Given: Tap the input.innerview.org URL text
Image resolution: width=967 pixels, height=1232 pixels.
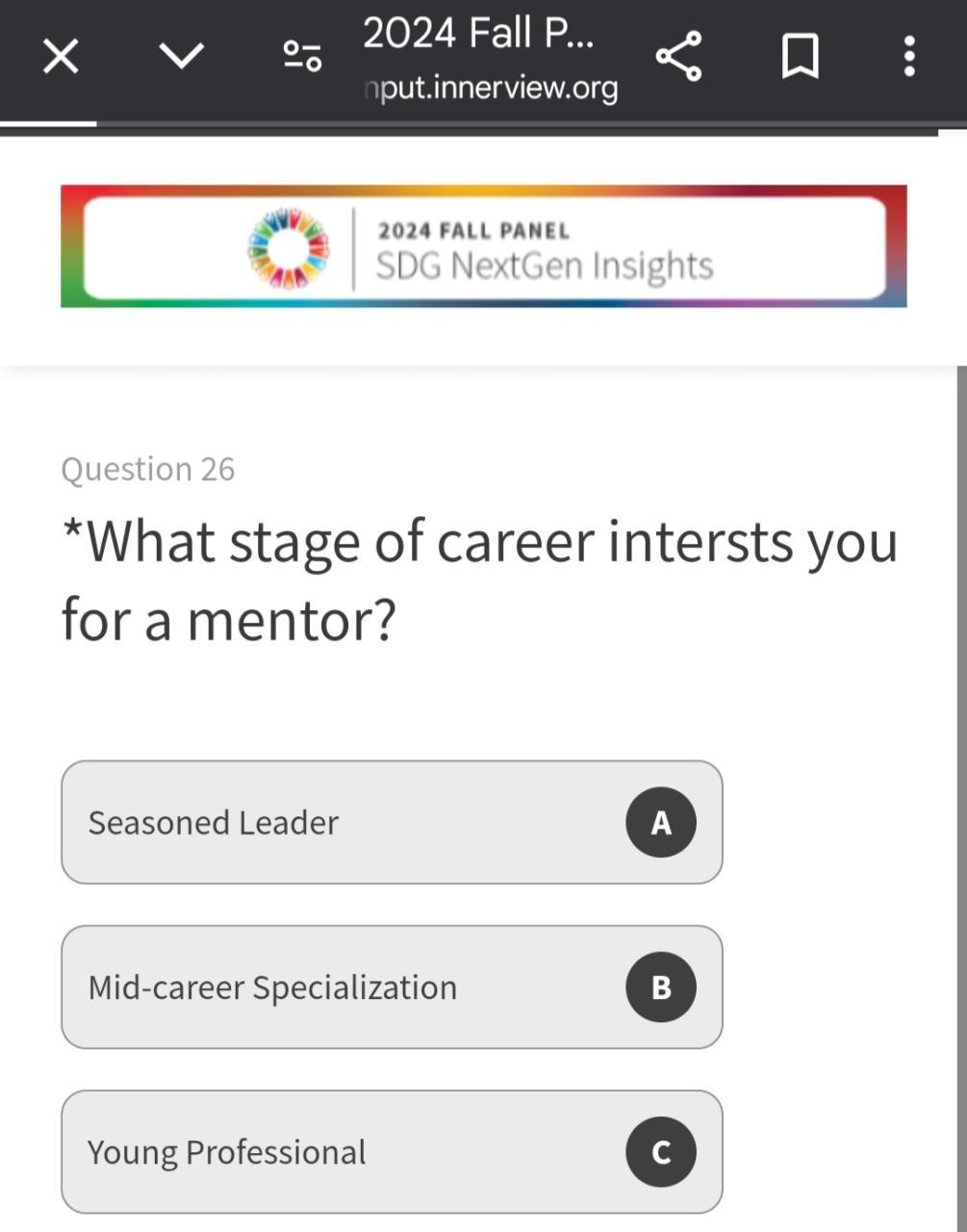Looking at the screenshot, I should tap(491, 89).
